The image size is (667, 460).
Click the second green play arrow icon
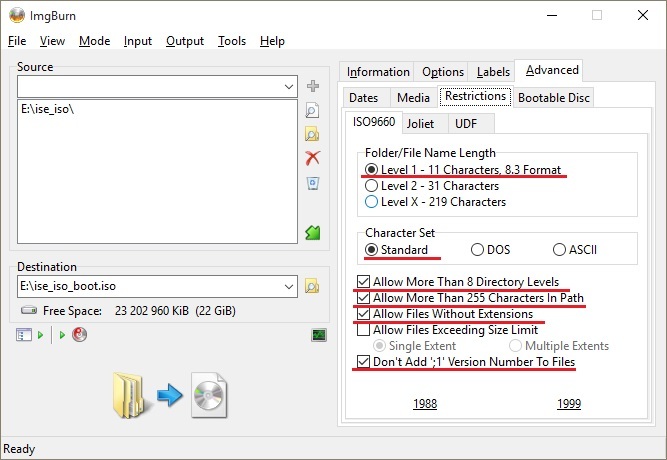[x=62, y=335]
